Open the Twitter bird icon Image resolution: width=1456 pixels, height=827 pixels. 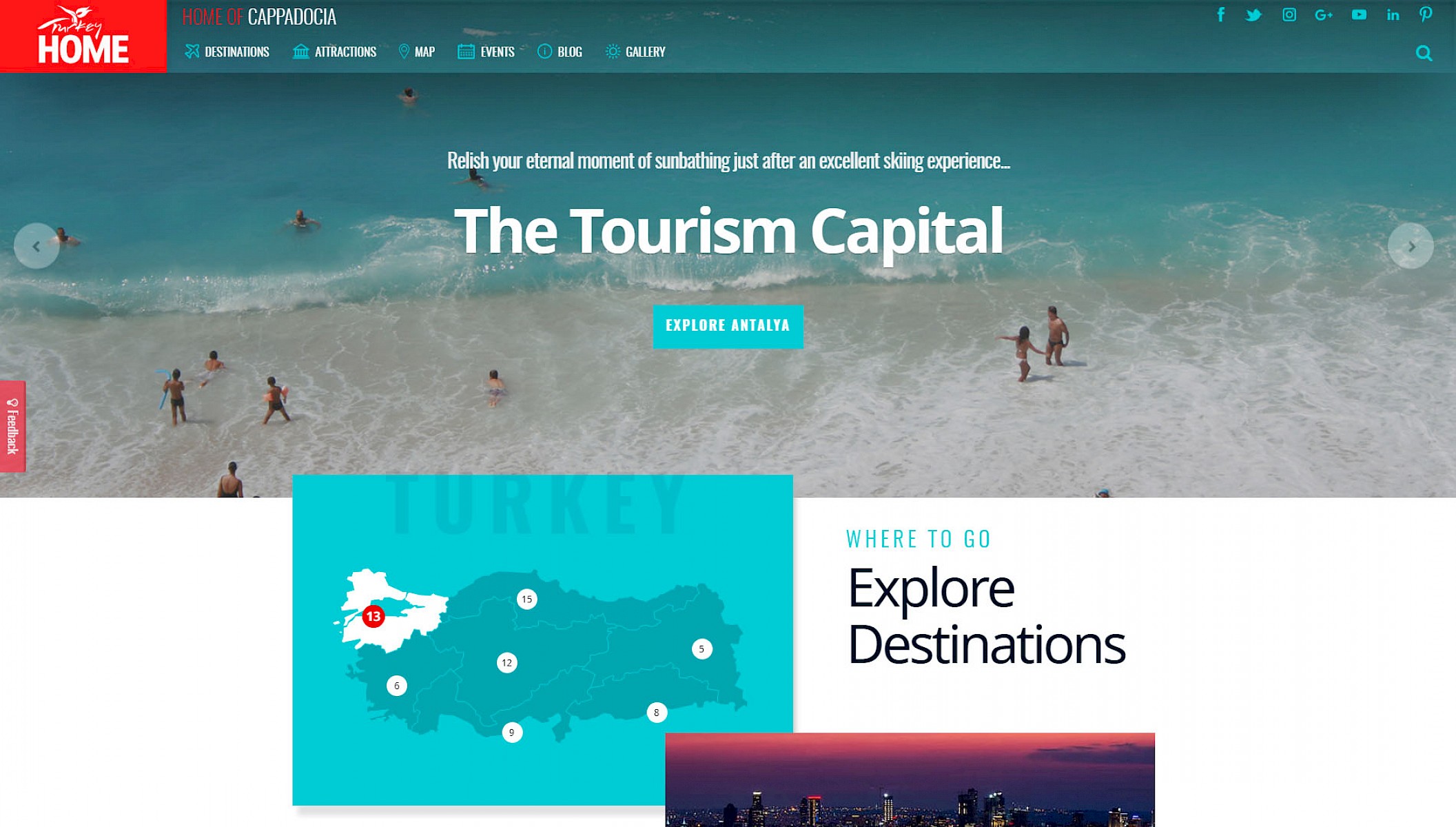[x=1253, y=14]
